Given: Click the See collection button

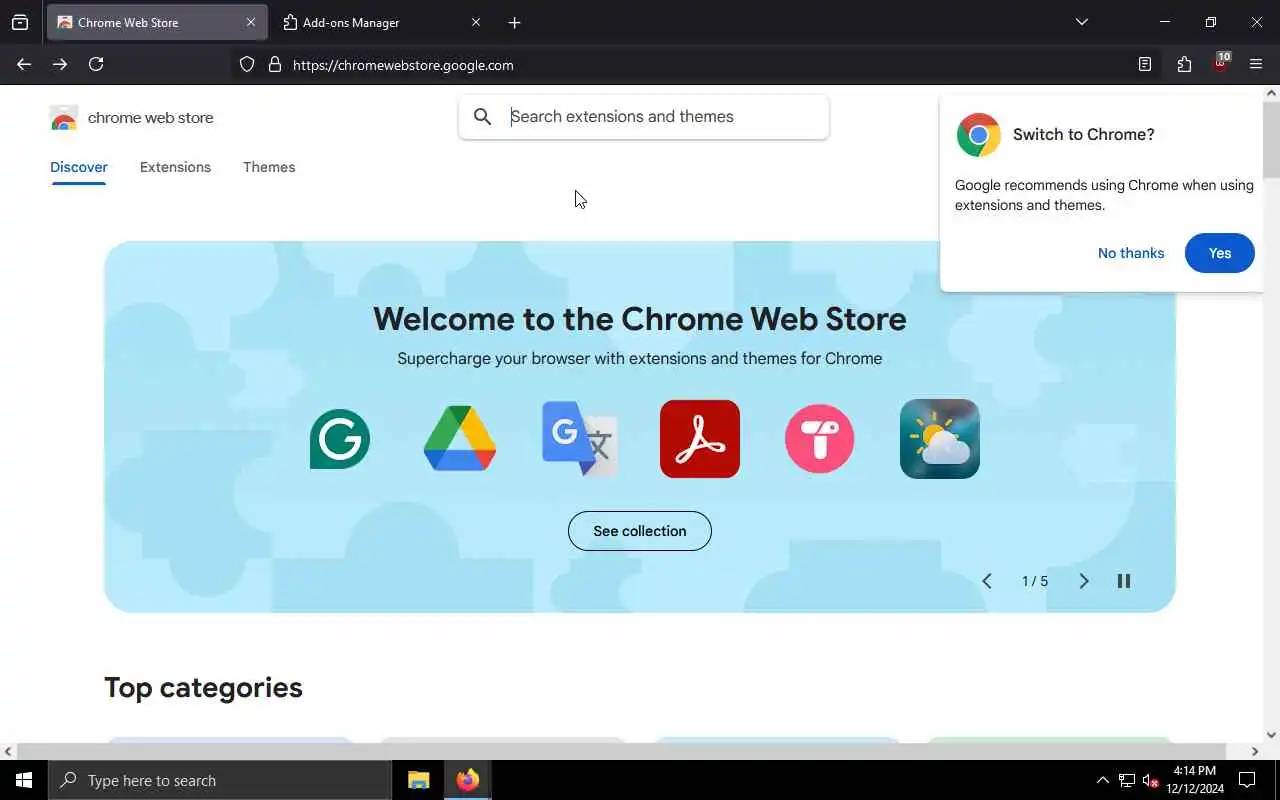Looking at the screenshot, I should point(640,531).
